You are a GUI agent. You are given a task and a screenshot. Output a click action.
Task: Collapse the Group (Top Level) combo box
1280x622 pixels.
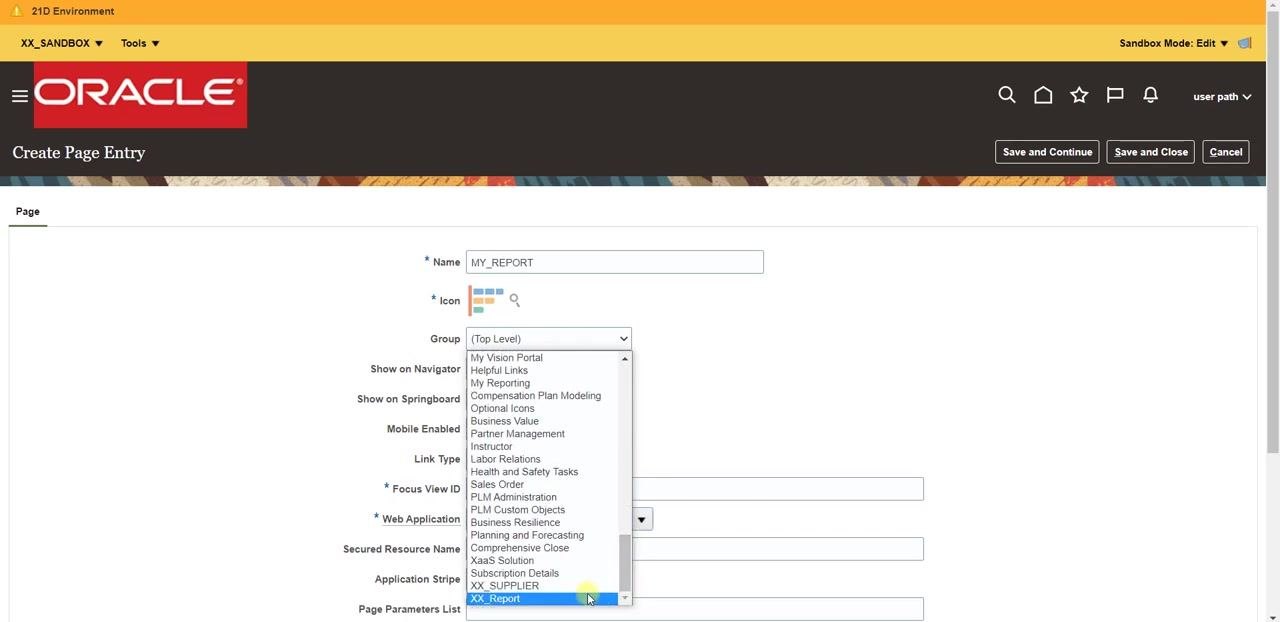tap(549, 339)
